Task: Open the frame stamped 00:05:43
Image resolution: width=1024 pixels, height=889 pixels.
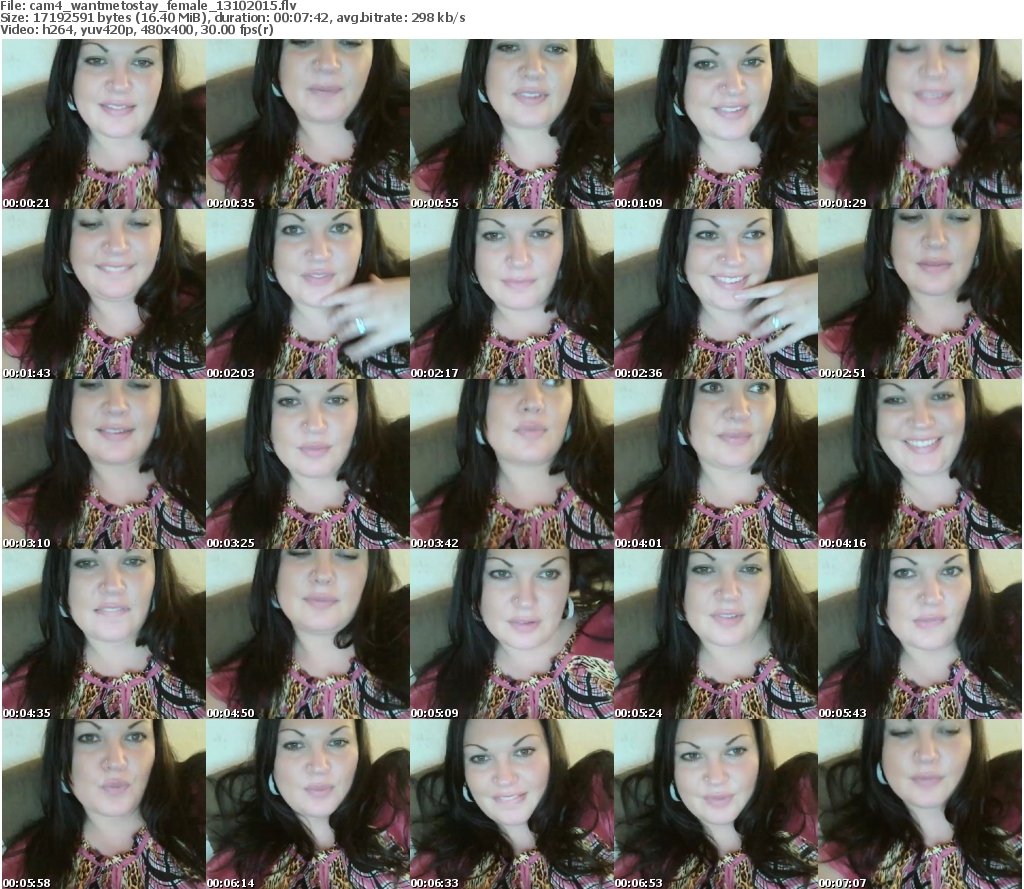Action: [x=920, y=634]
